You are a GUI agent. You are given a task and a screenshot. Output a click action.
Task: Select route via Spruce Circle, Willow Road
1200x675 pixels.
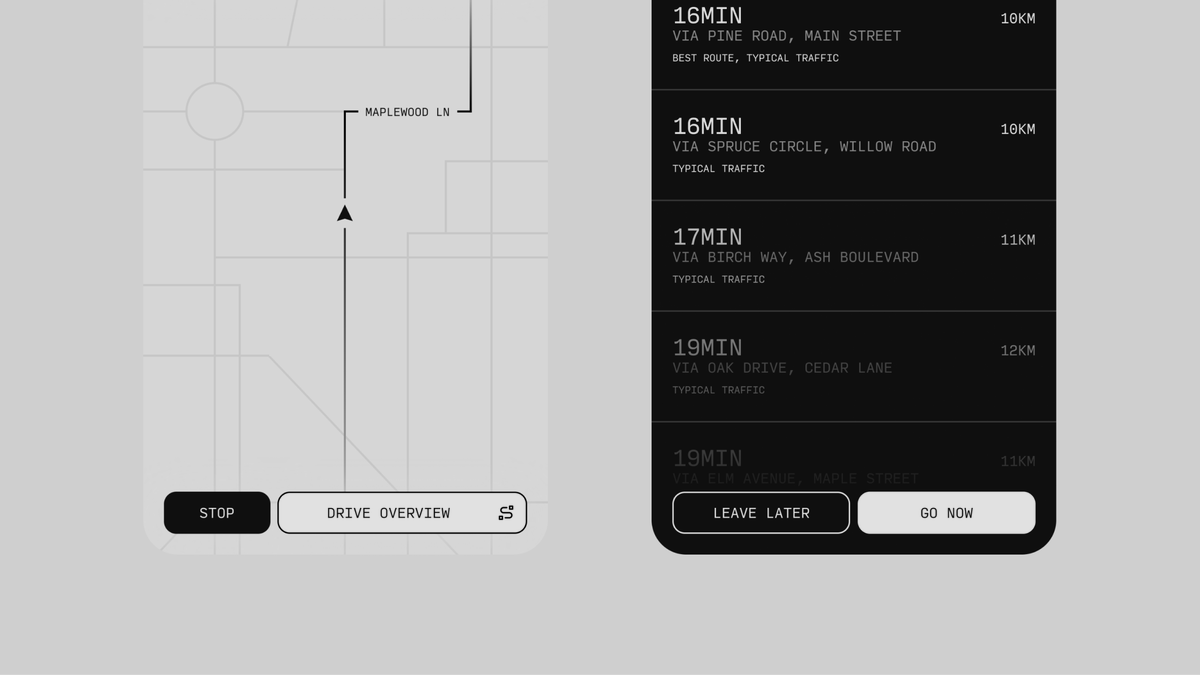coord(854,146)
